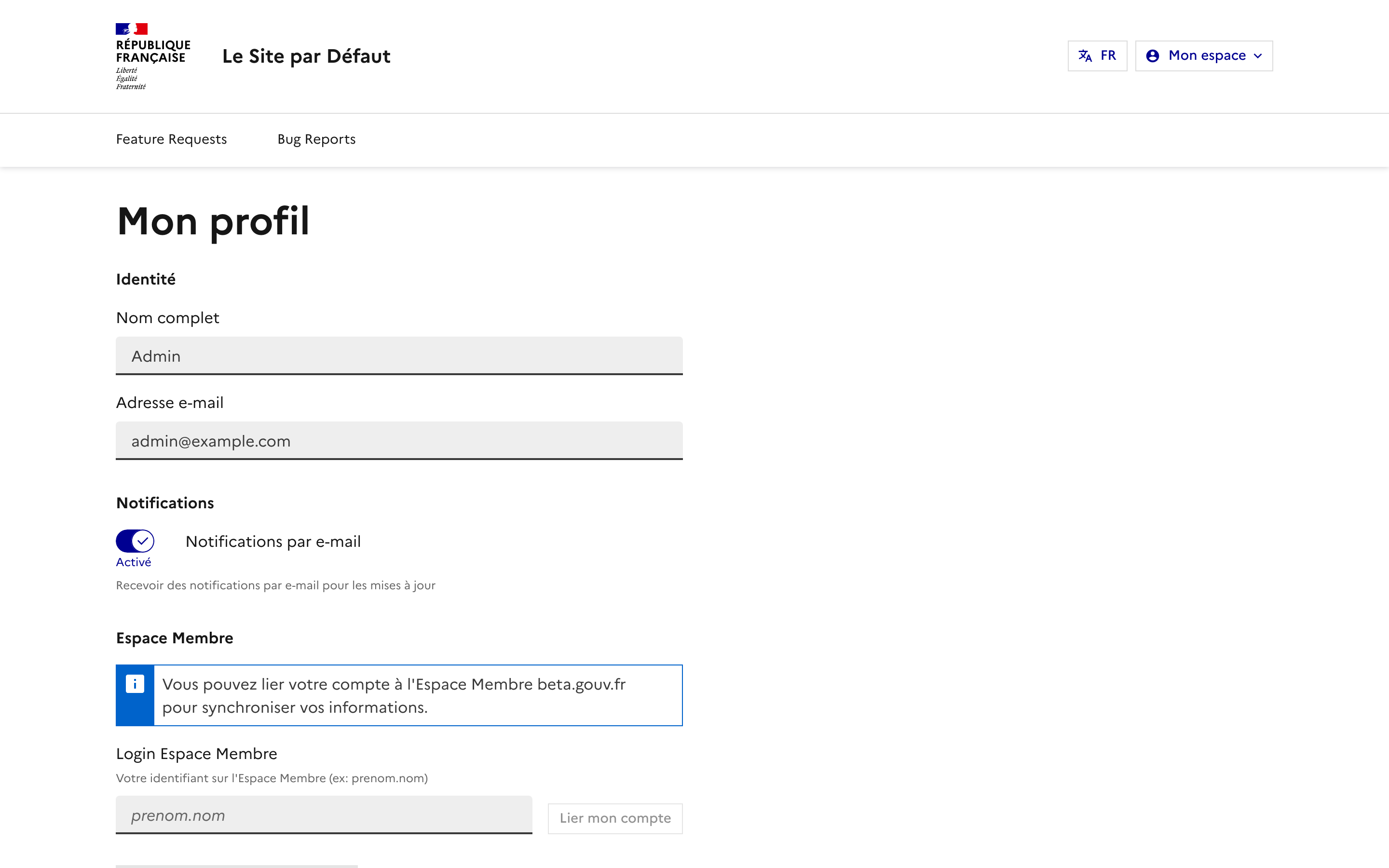The image size is (1389, 868).
Task: Click the checkmark on the notifications switch
Action: point(143,541)
